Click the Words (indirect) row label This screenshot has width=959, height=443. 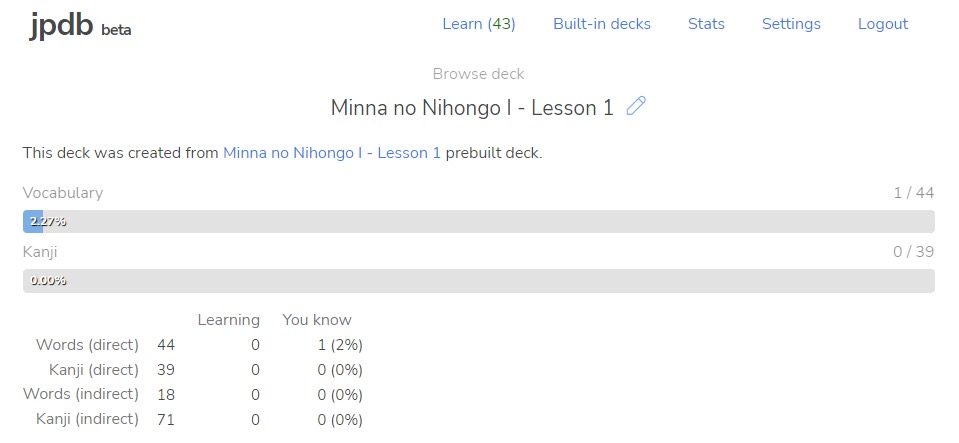point(81,395)
